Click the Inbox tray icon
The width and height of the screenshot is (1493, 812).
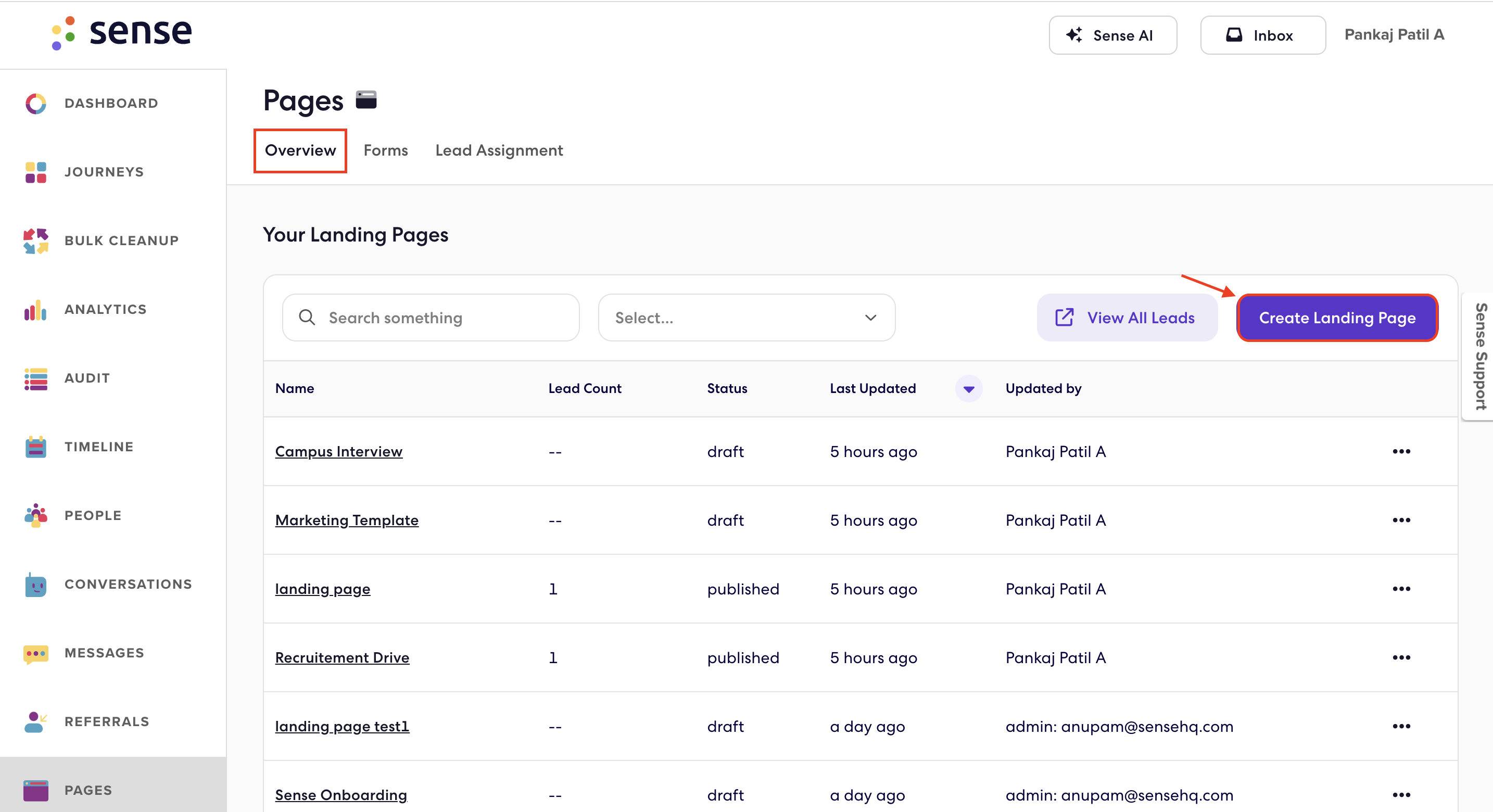pos(1234,35)
